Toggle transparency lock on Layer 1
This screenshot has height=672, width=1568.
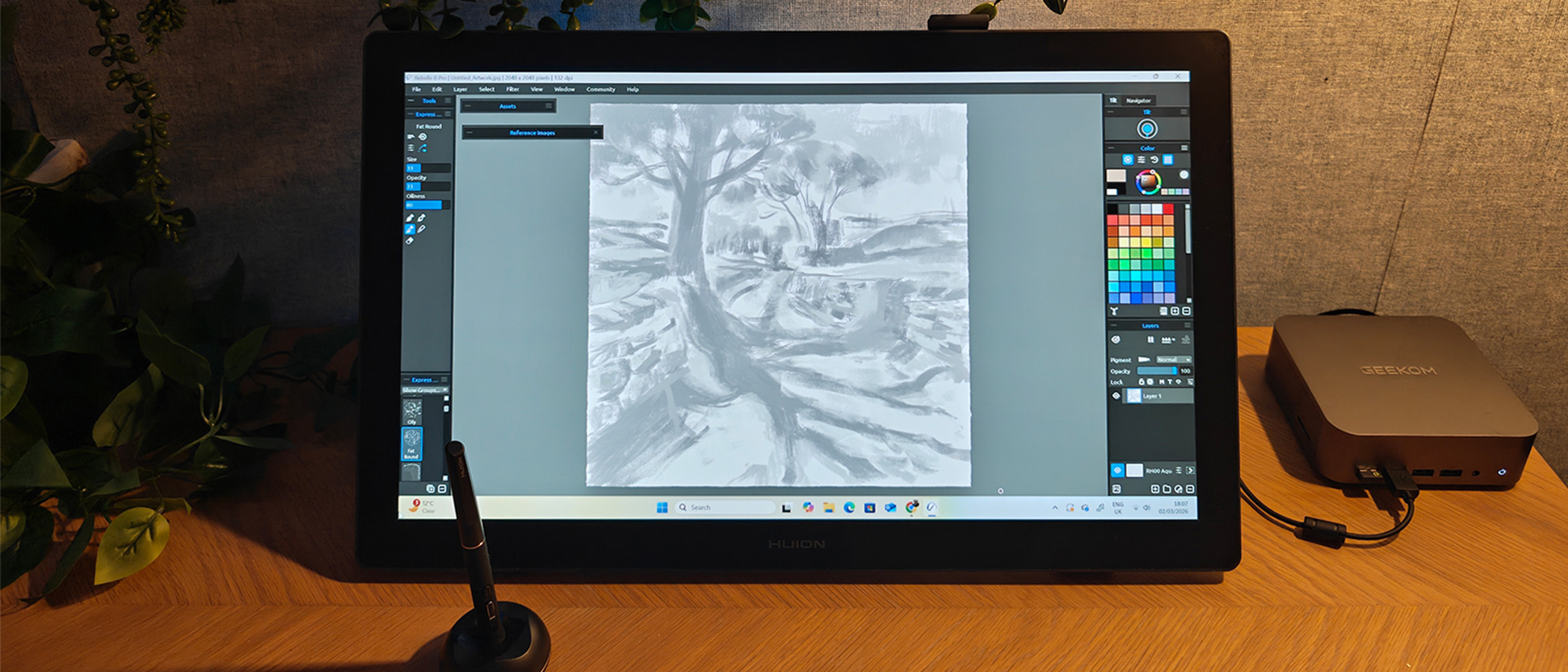pos(1150,382)
